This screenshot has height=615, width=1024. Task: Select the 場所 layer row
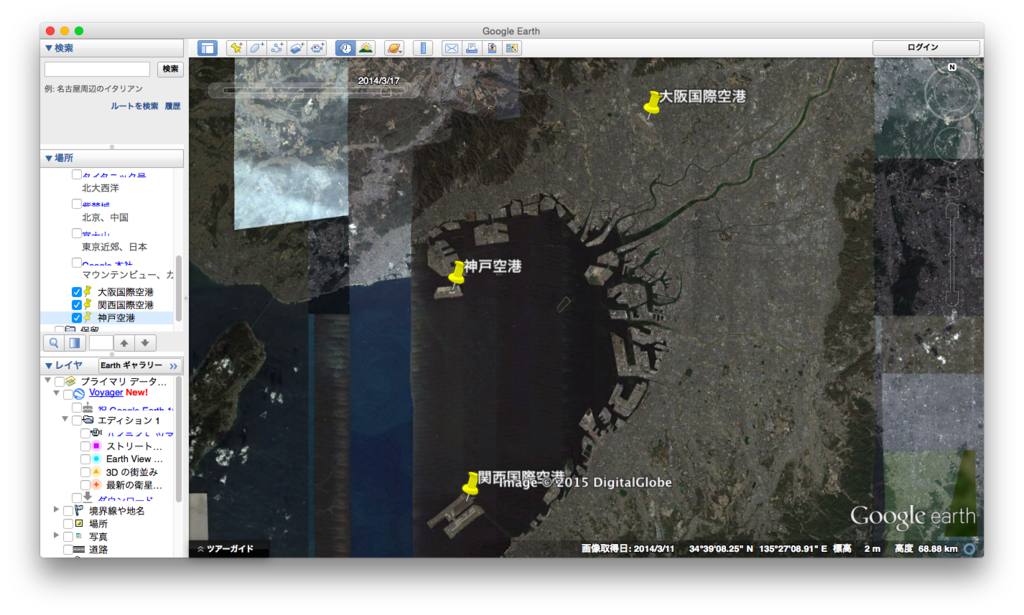(x=98, y=524)
